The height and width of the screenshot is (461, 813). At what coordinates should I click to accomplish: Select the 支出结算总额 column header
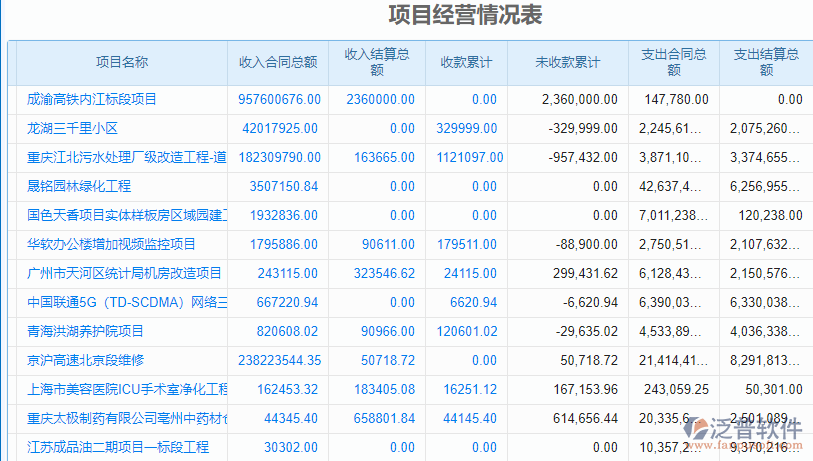(765, 62)
